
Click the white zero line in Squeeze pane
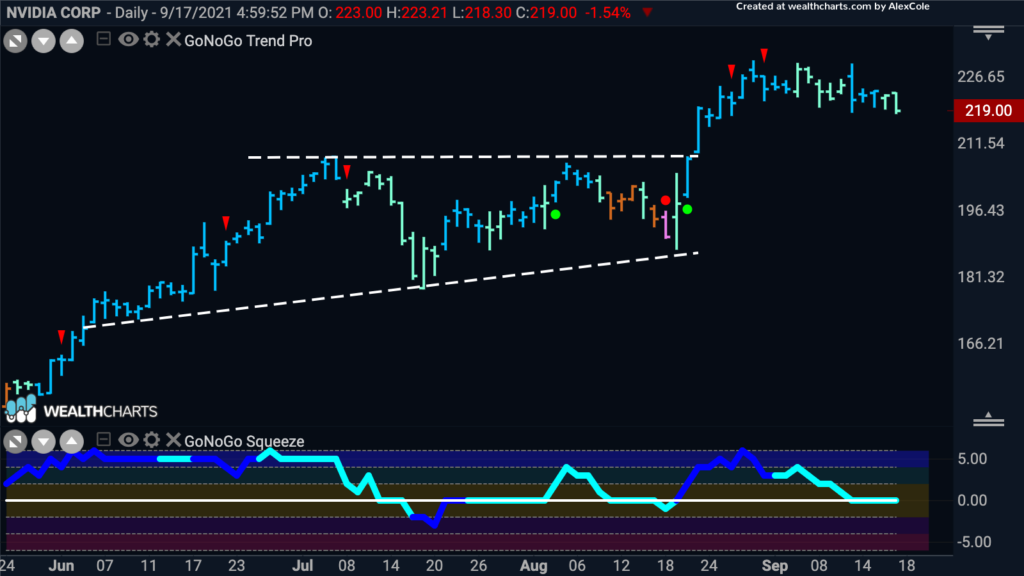tap(452, 501)
